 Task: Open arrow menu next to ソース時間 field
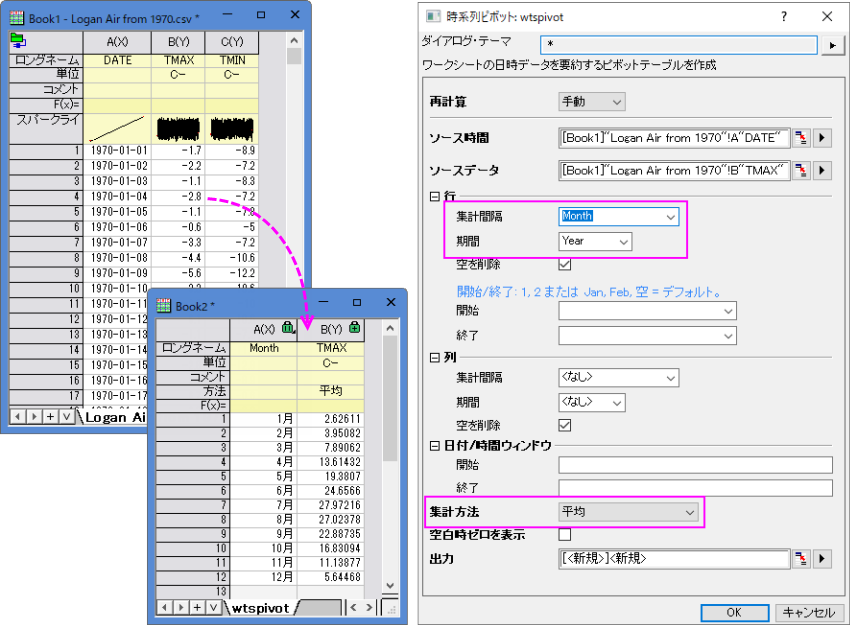pyautogui.click(x=822, y=138)
